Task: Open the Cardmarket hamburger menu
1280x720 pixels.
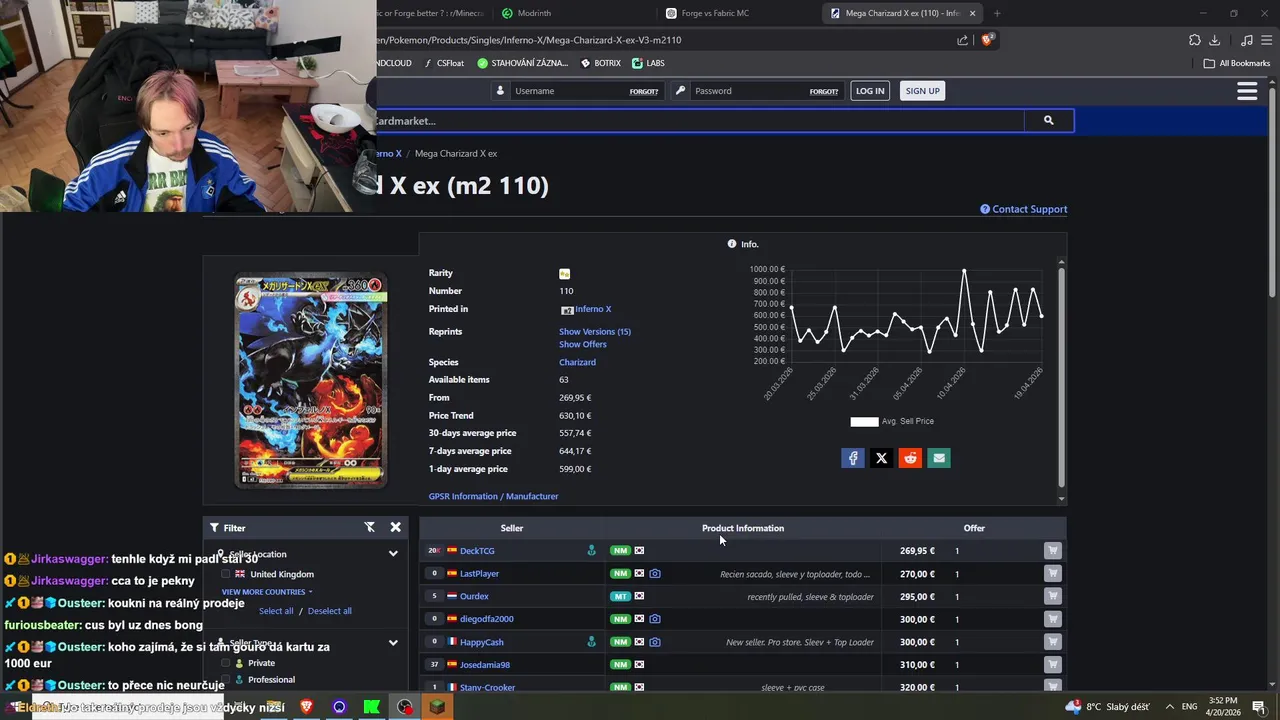Action: point(1247,91)
